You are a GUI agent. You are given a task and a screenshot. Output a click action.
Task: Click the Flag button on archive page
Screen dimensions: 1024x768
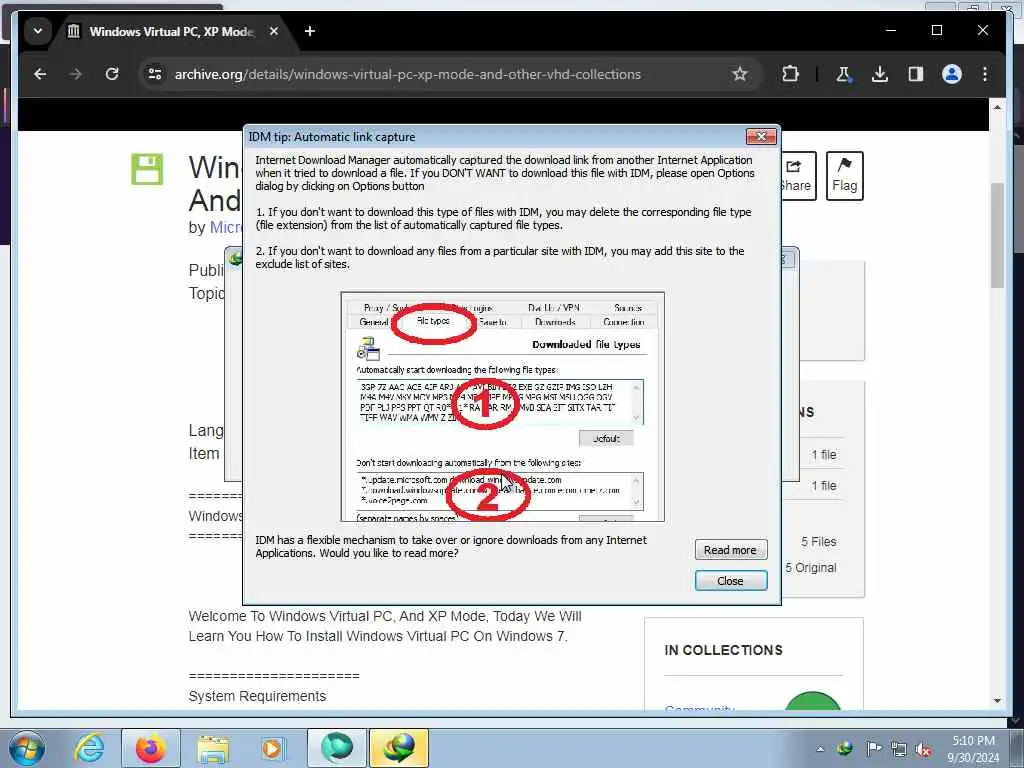point(844,176)
